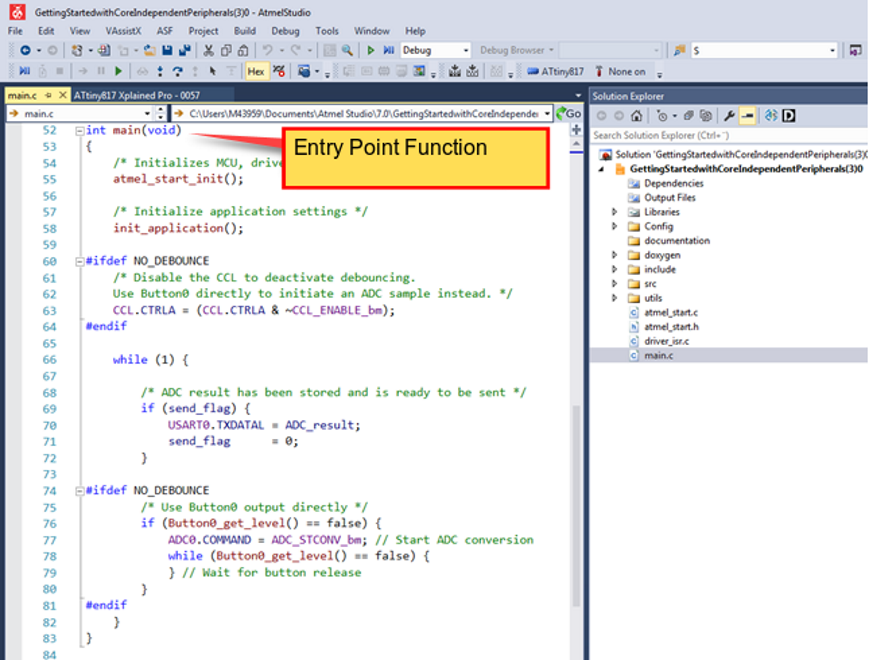869x660 pixels.
Task: Click the Collapse All icon in Solution Explorer
Action: 688,116
